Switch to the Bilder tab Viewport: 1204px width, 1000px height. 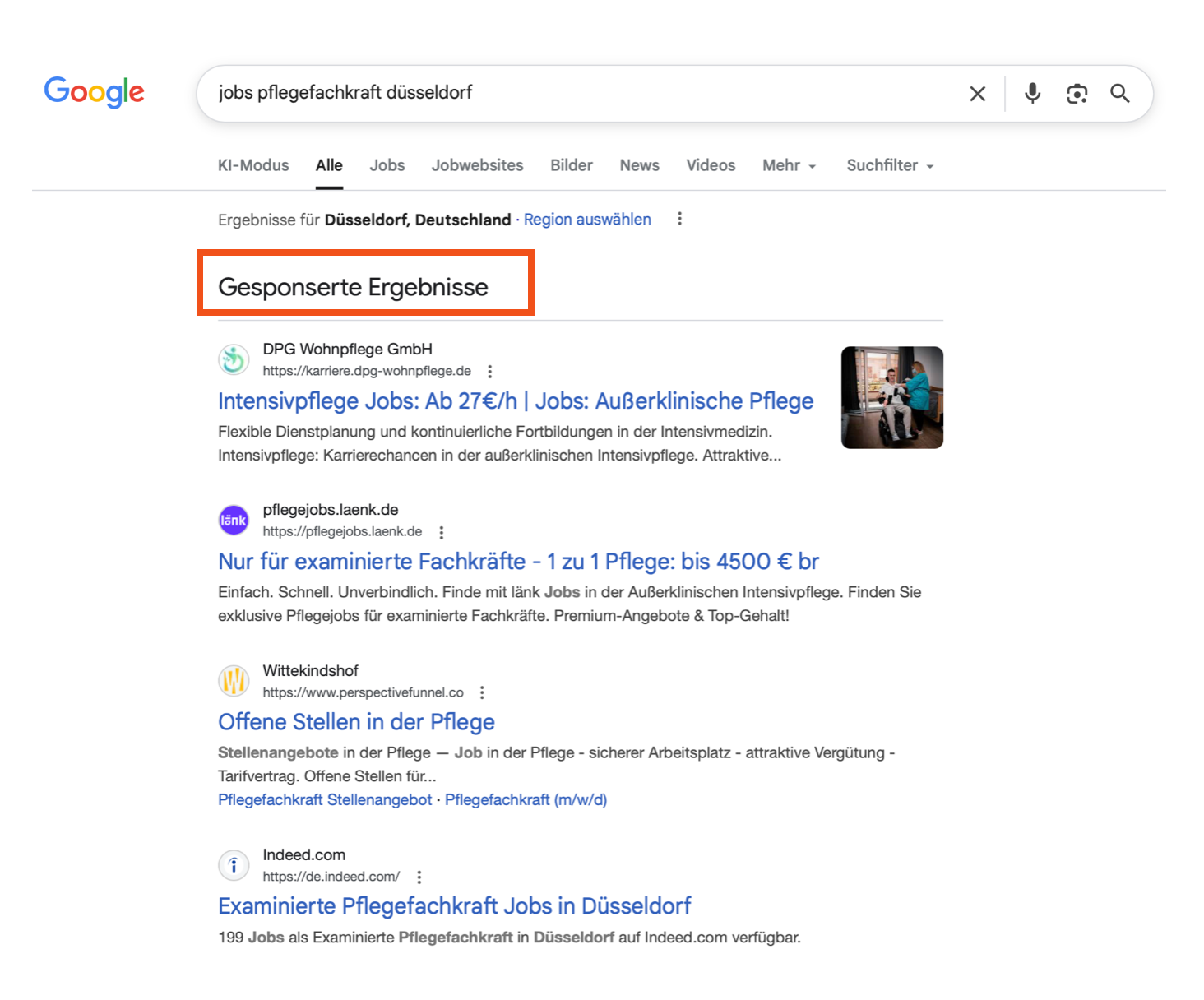tap(571, 165)
